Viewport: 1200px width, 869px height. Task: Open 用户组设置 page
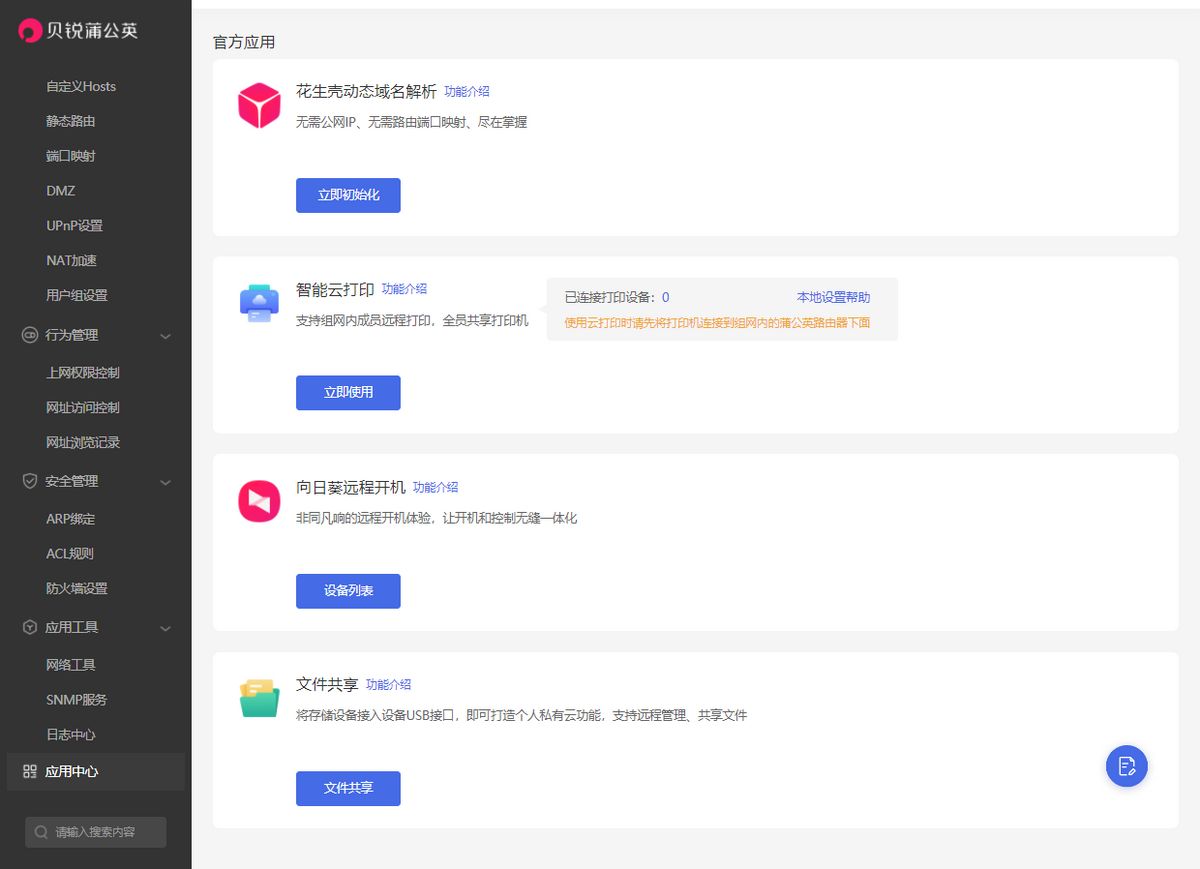tap(76, 295)
